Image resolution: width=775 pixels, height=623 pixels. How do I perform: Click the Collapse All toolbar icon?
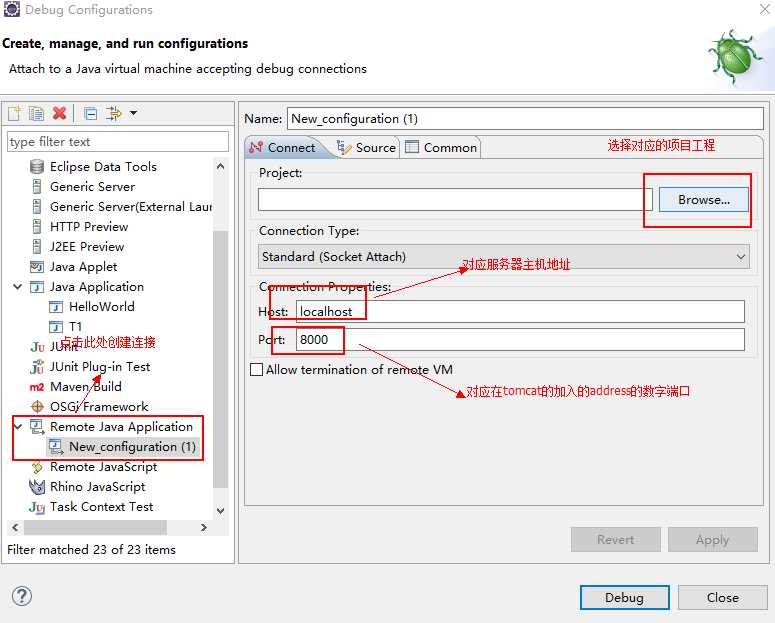tap(90, 113)
